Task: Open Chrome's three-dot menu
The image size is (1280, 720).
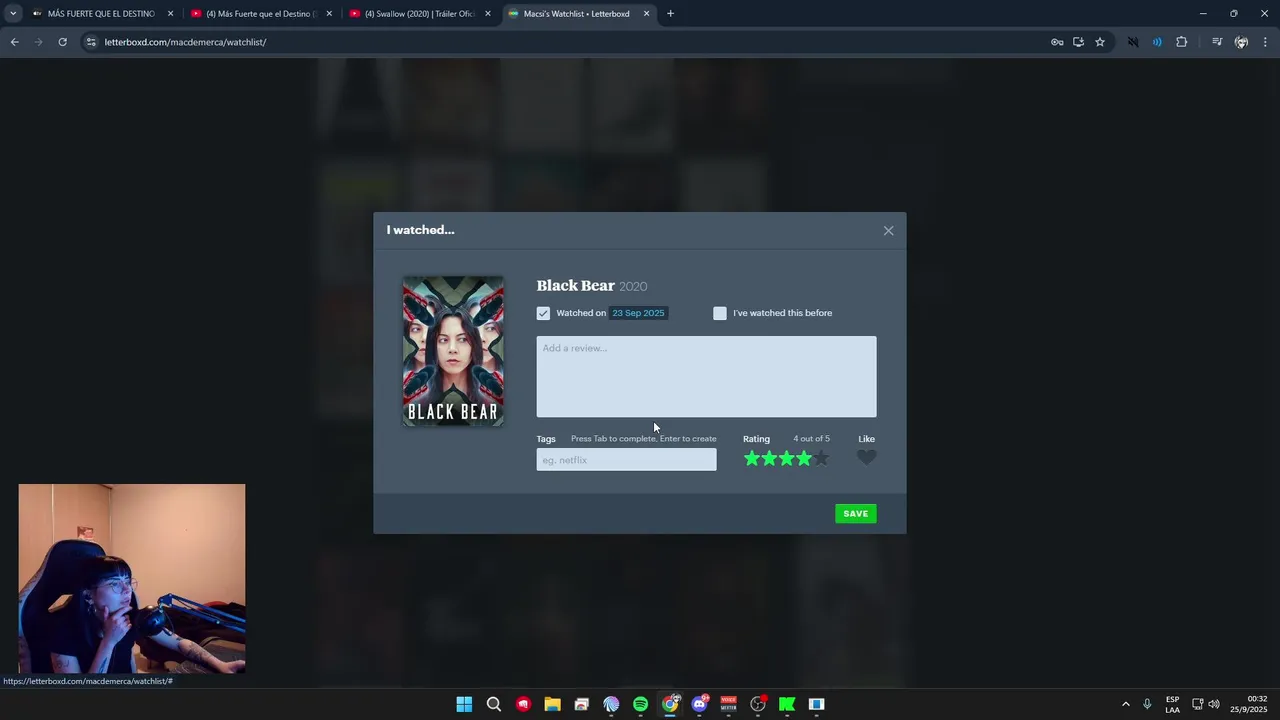Action: (x=1265, y=42)
